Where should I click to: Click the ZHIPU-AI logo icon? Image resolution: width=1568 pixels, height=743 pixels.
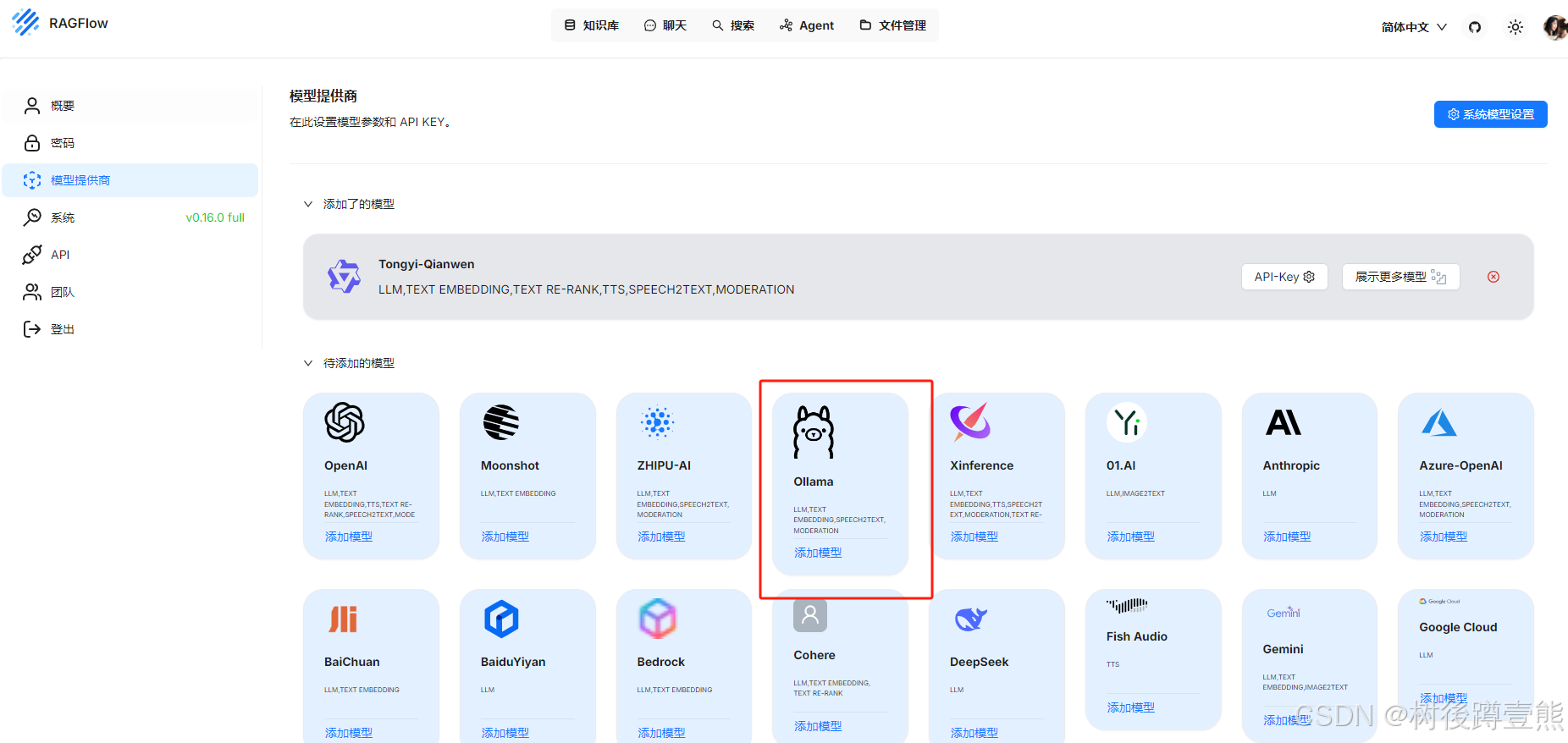[x=658, y=422]
